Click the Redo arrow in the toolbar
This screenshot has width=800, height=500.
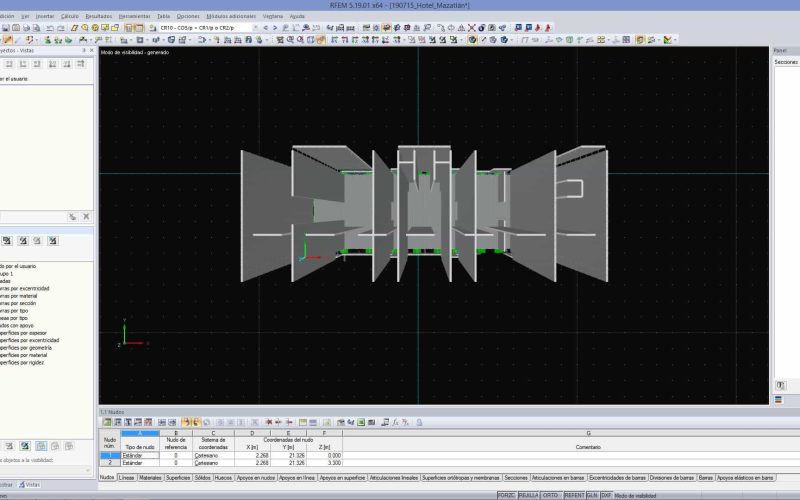[x=61, y=28]
